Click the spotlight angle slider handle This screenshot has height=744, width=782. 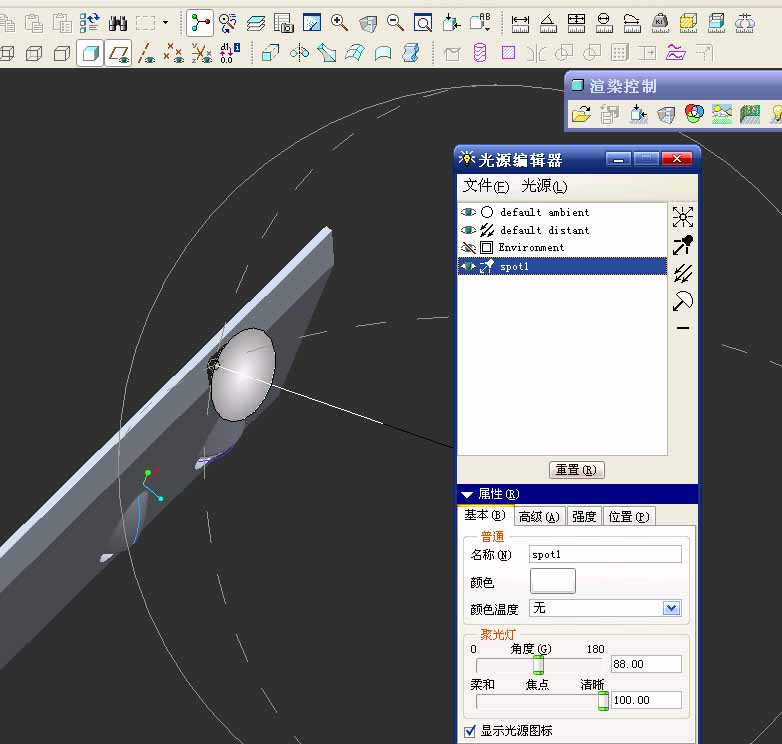point(538,665)
